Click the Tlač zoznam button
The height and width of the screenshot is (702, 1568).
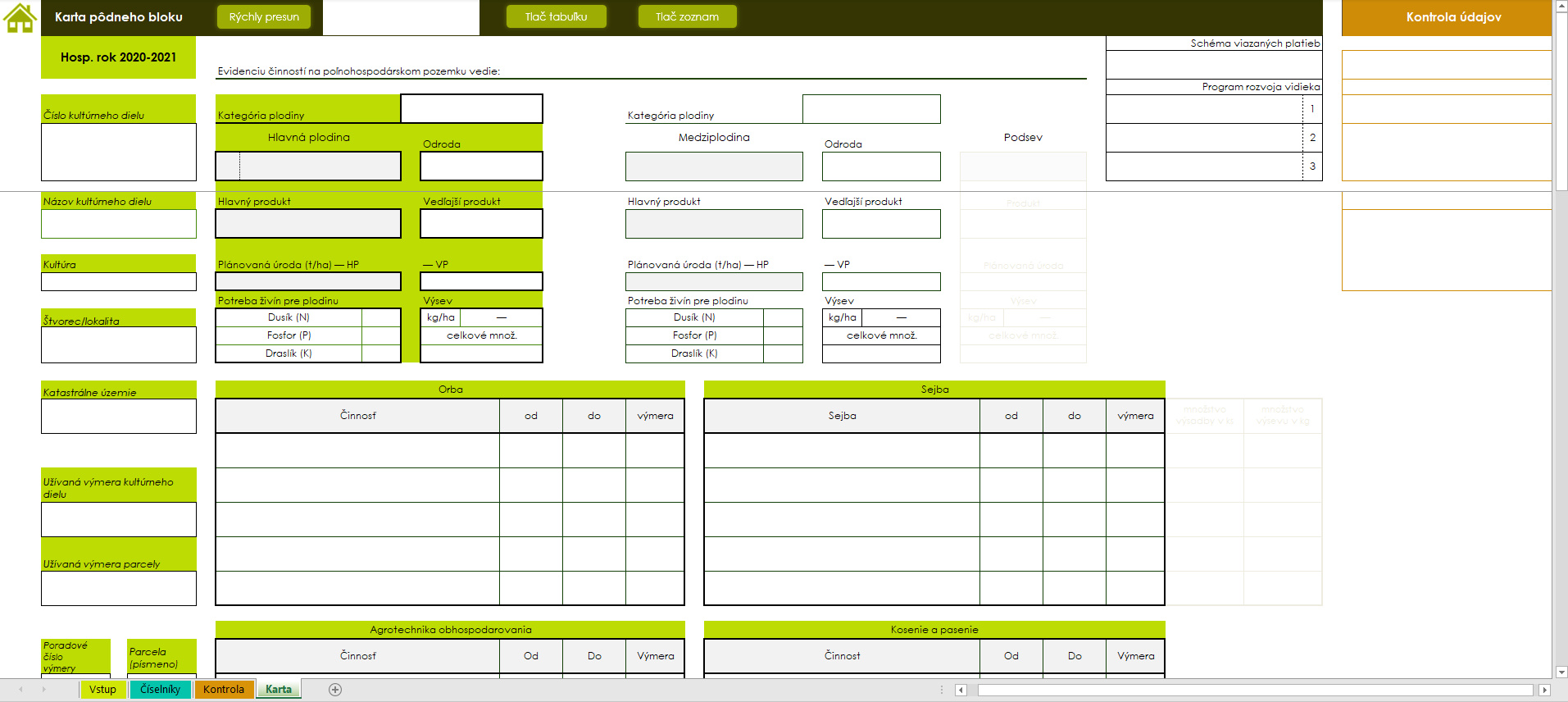(x=687, y=17)
